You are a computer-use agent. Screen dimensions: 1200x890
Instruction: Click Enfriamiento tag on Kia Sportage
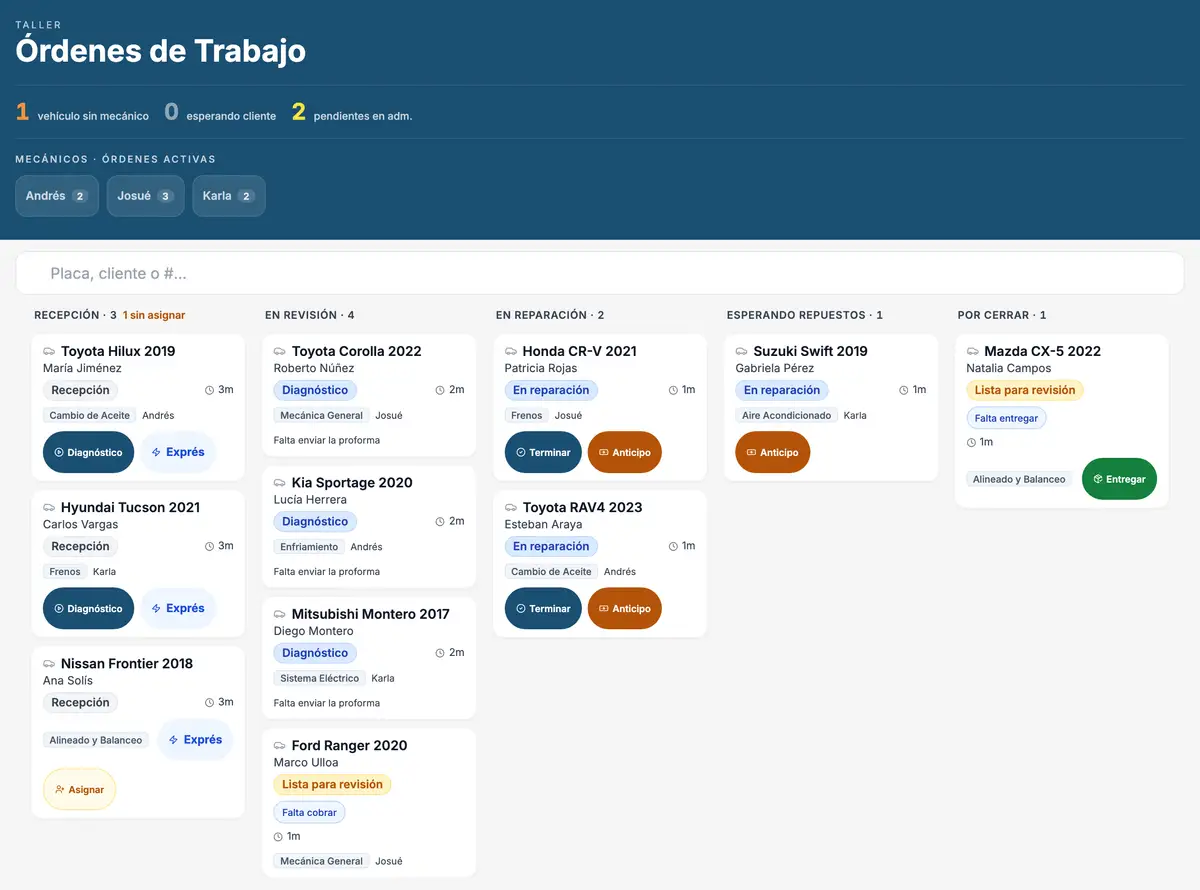(x=309, y=547)
